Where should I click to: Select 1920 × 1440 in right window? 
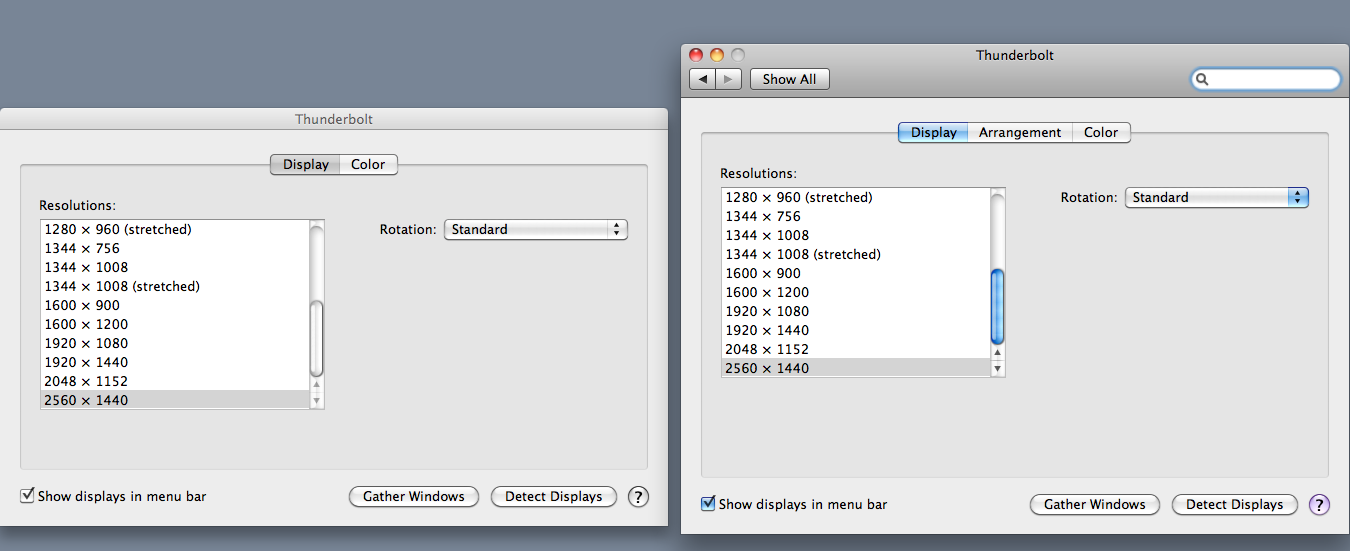coord(856,331)
